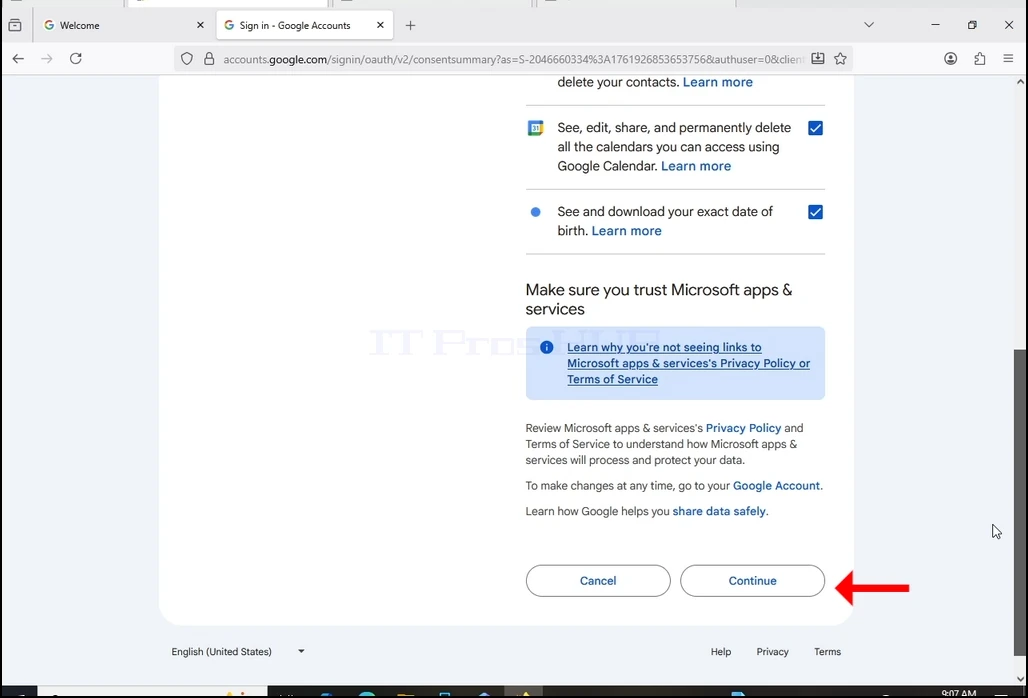Click the Make sure you trust Microsoft apps heading
The width and height of the screenshot is (1028, 698).
(x=659, y=300)
